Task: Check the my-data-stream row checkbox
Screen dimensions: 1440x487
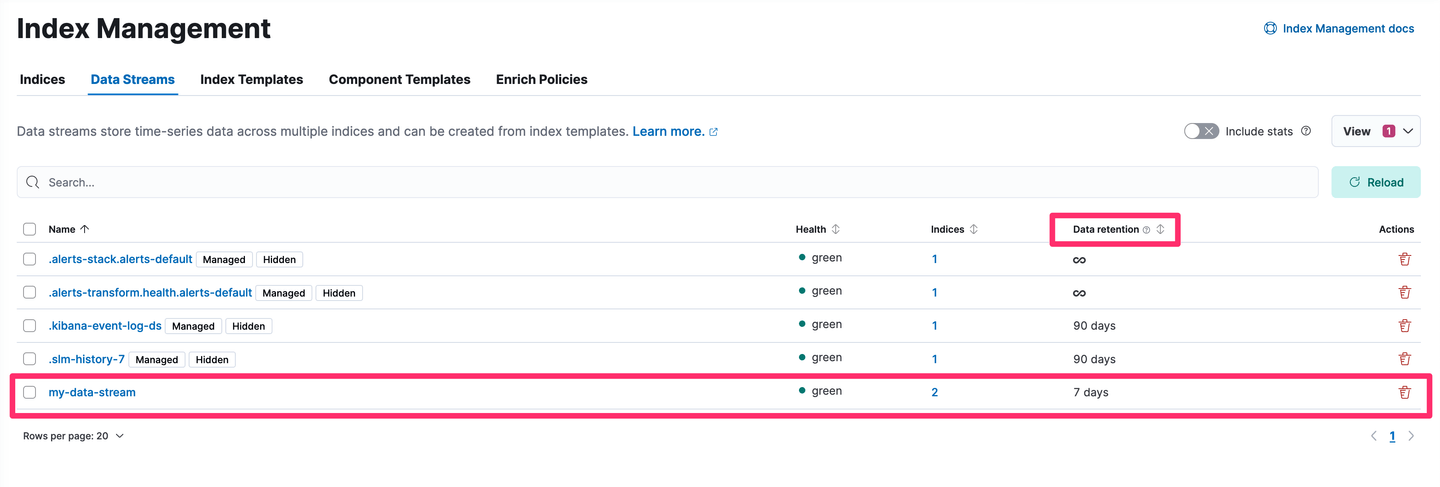Action: (x=30, y=392)
